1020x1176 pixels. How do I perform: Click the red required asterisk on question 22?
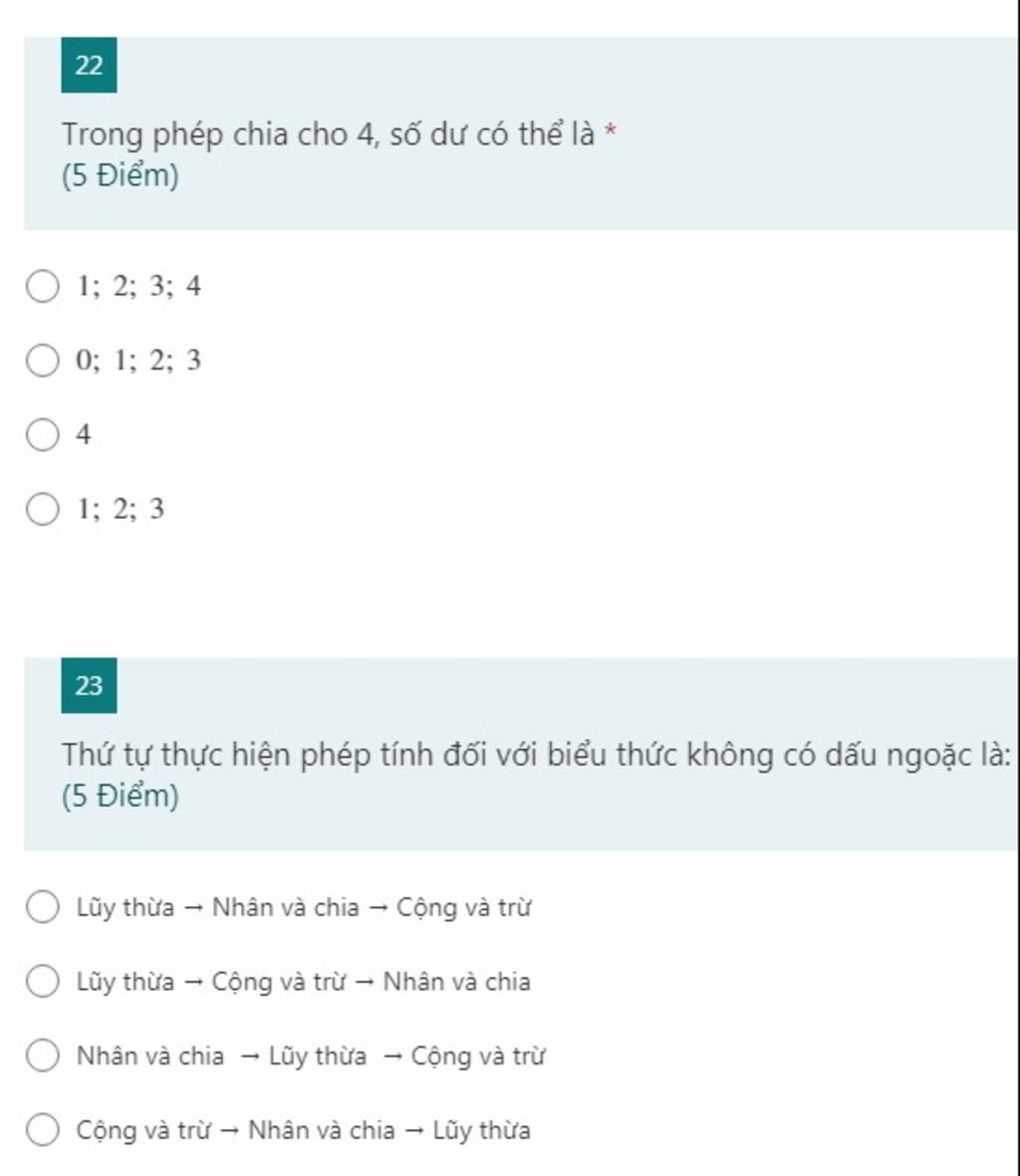pyautogui.click(x=611, y=131)
